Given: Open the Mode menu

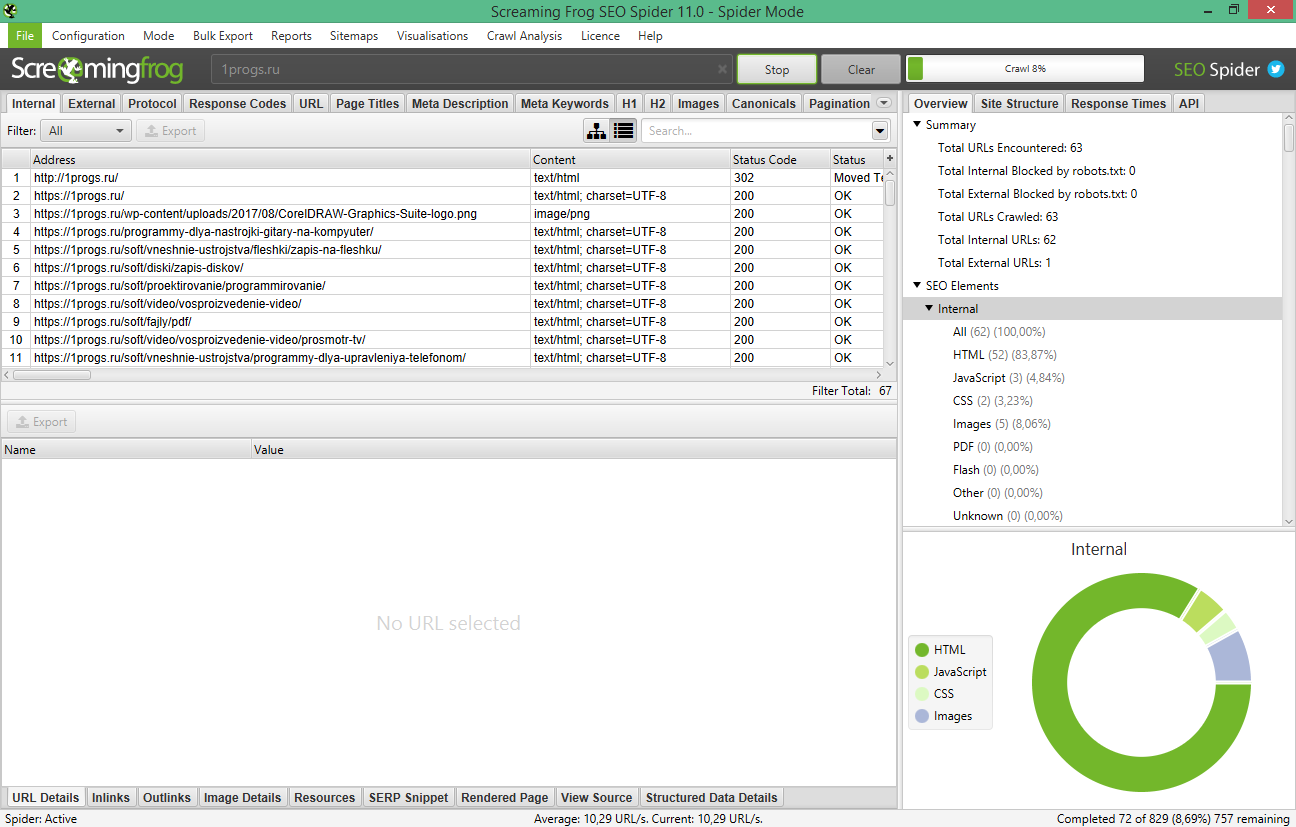Looking at the screenshot, I should [x=158, y=36].
